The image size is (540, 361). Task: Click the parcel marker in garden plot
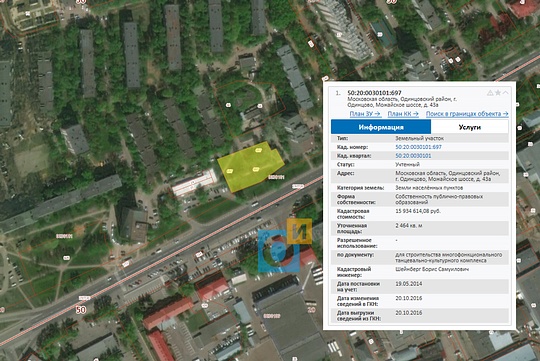pyautogui.click(x=228, y=105)
